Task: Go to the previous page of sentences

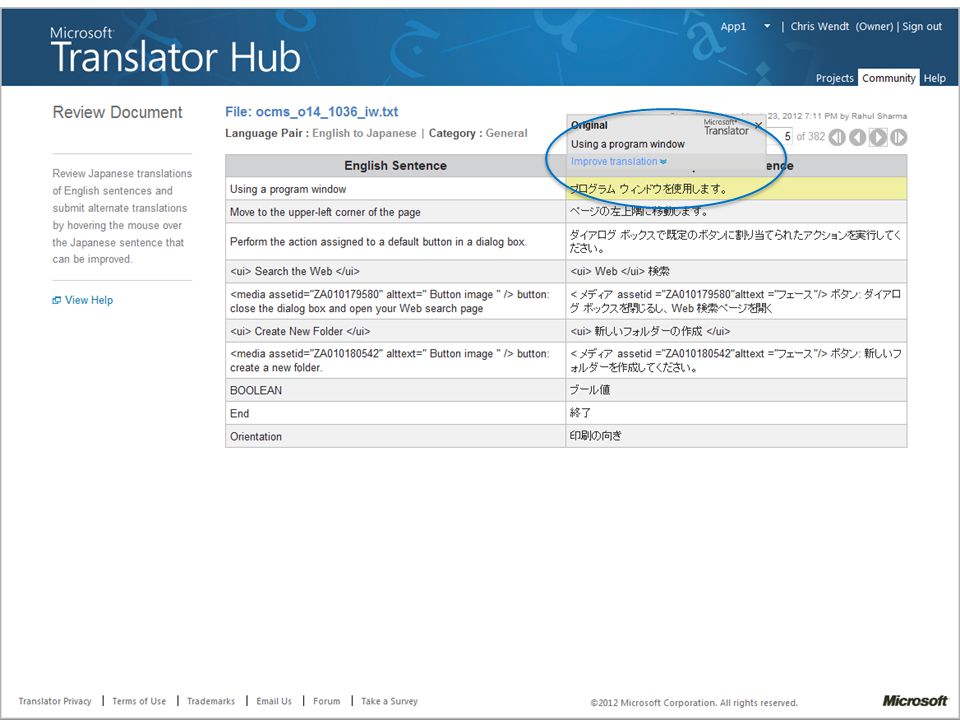Action: click(857, 137)
